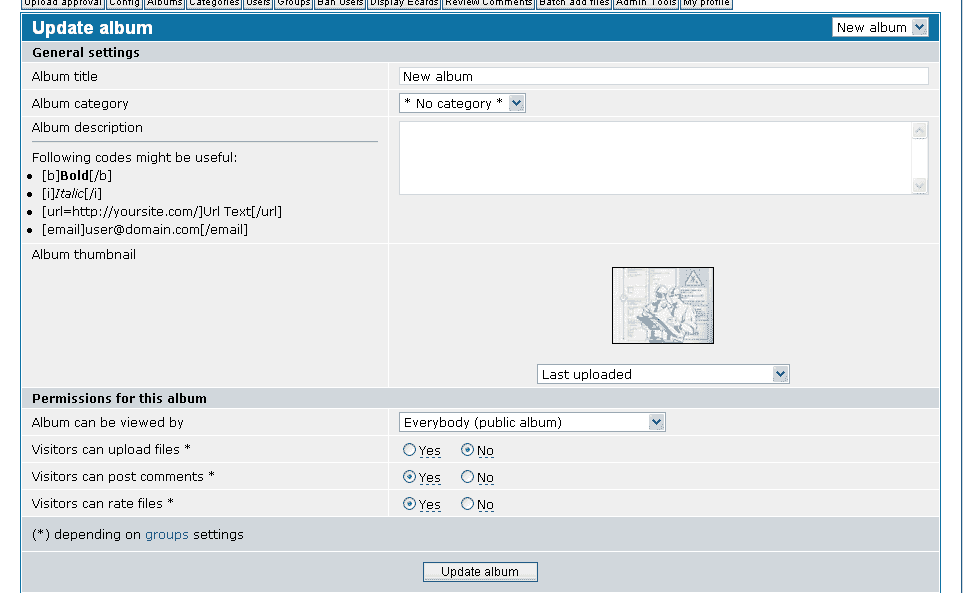This screenshot has height=593, width=963.
Task: Choose Yes for visitors can post comments
Action: (409, 478)
